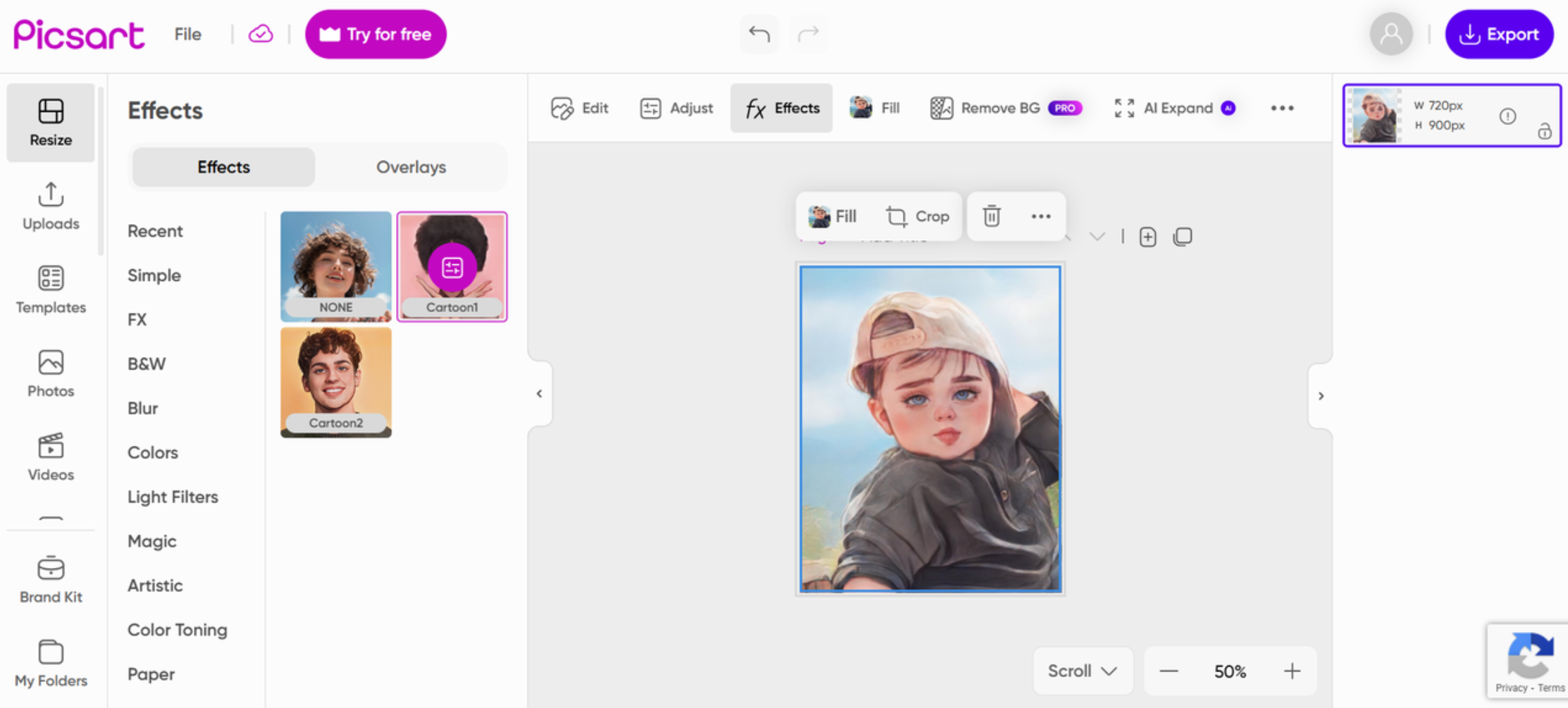Select the cartoon boy image on canvas

pos(930,429)
